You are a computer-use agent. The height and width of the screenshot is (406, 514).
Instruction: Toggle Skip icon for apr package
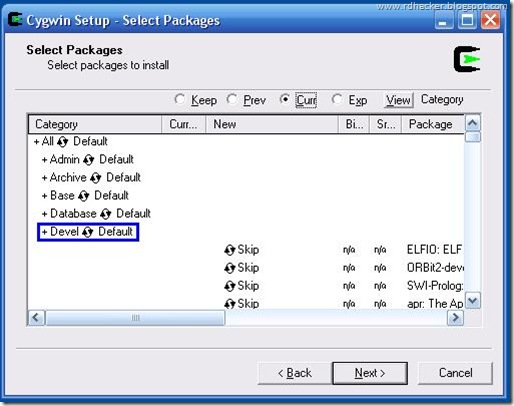click(x=230, y=304)
